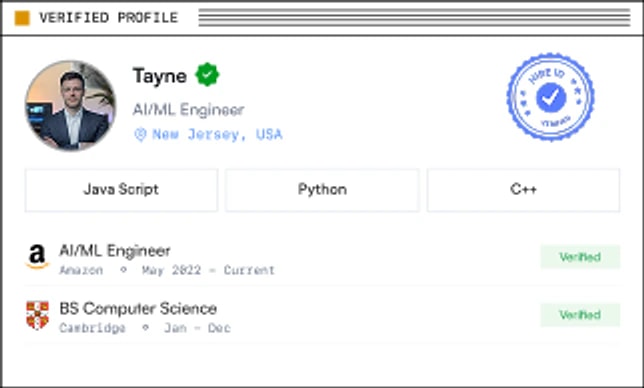Click the orange square beside Verified Profile
The image size is (644, 388).
pos(22,18)
